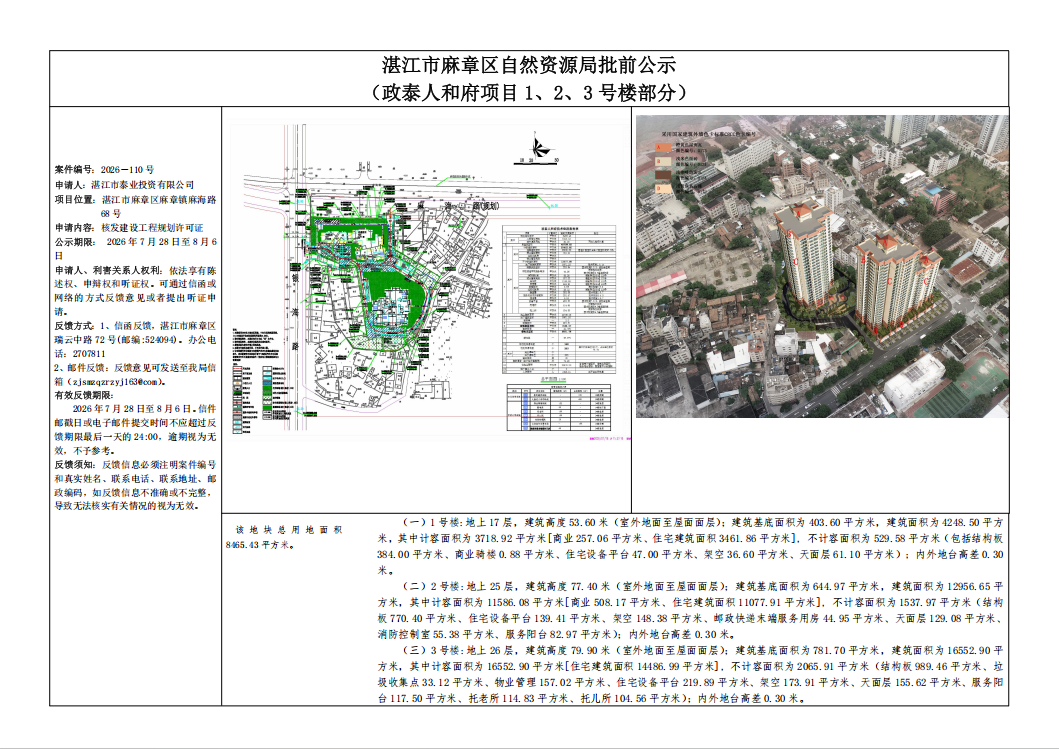
Task: Click the text 托老所 114.83 平方米
Action: point(519,698)
